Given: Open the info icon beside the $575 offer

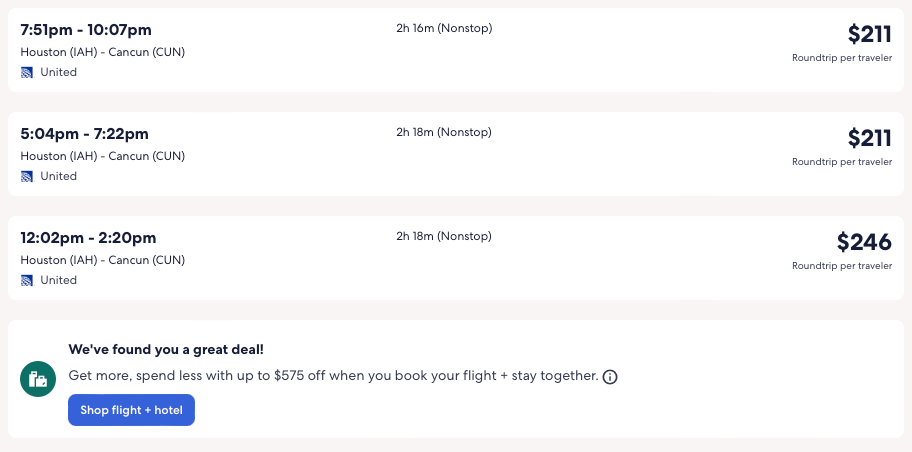Looking at the screenshot, I should click(x=610, y=377).
